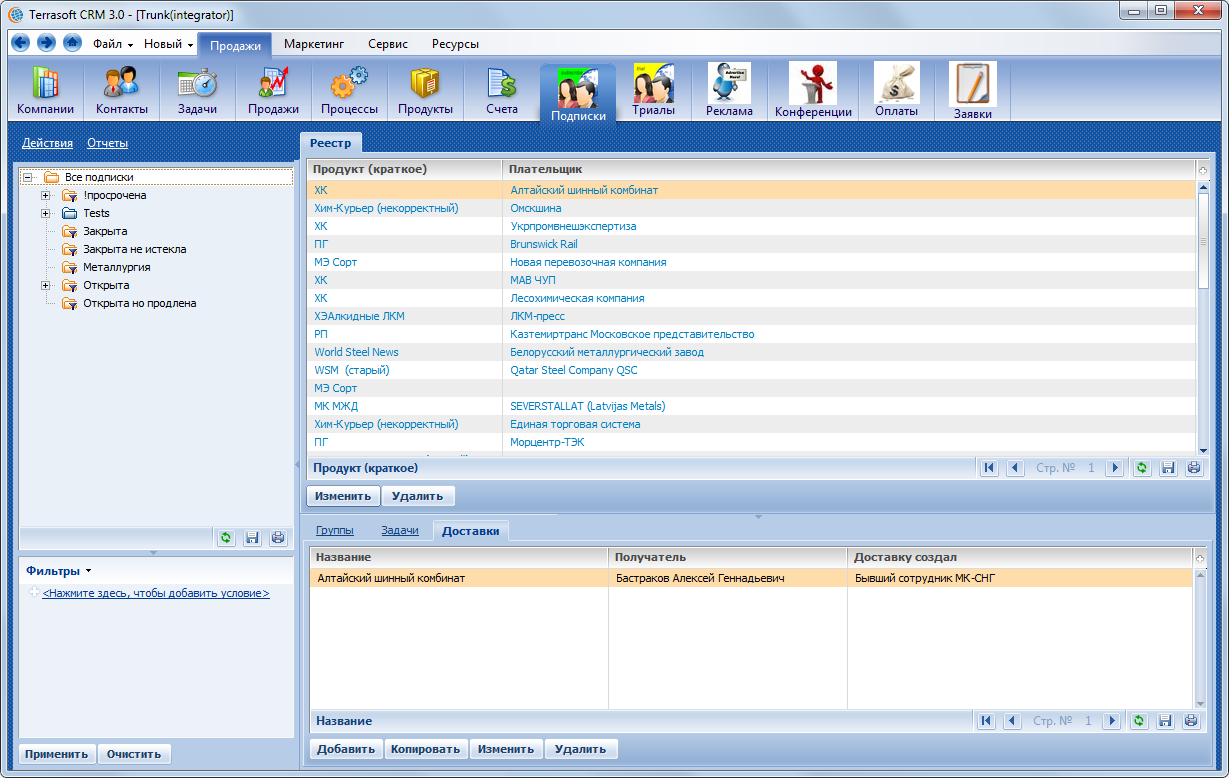Open the Маркетинг menu

(x=314, y=44)
